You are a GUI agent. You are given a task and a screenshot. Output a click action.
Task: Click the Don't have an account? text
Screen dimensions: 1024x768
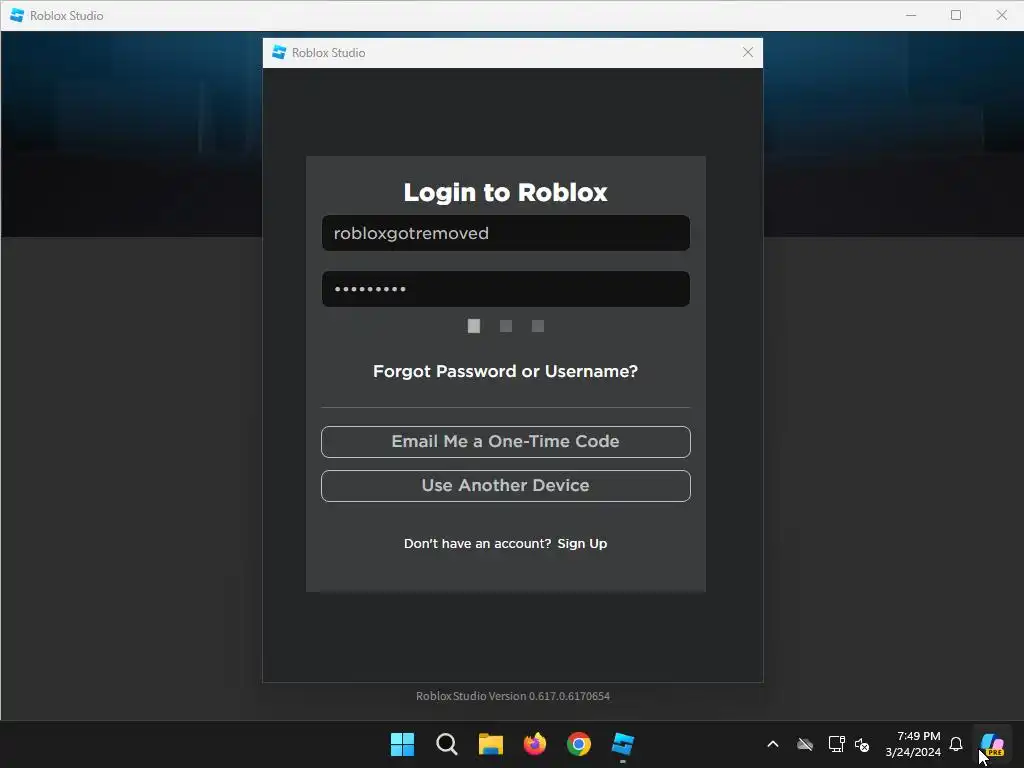pos(477,543)
